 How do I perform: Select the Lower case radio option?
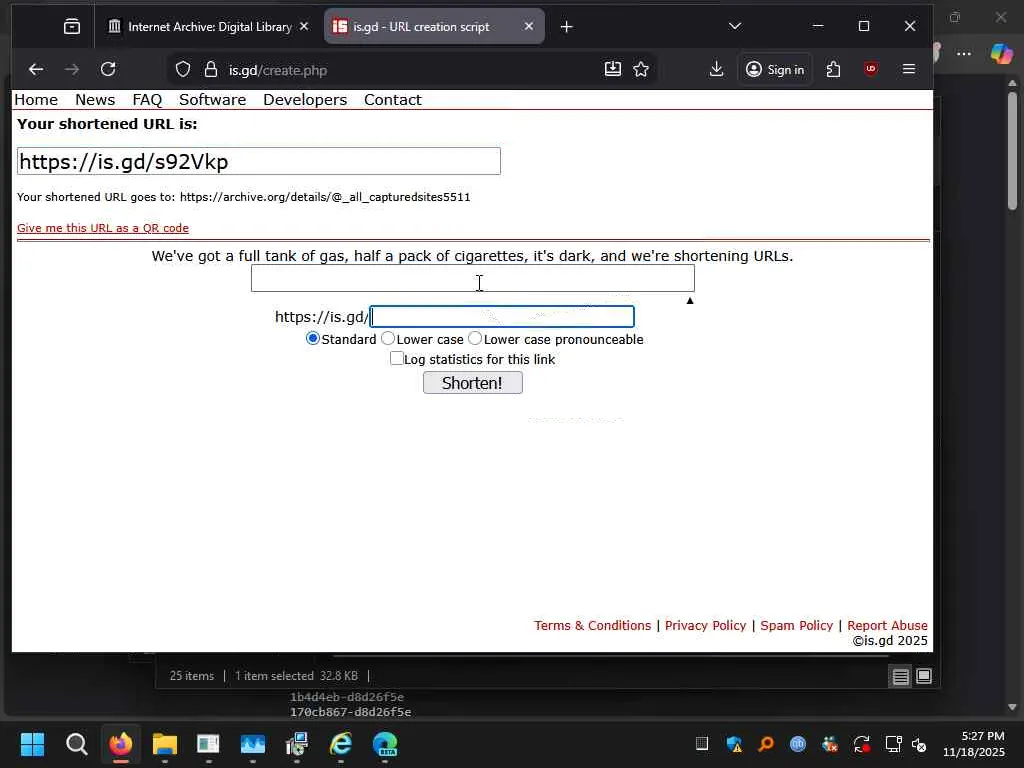pos(388,338)
